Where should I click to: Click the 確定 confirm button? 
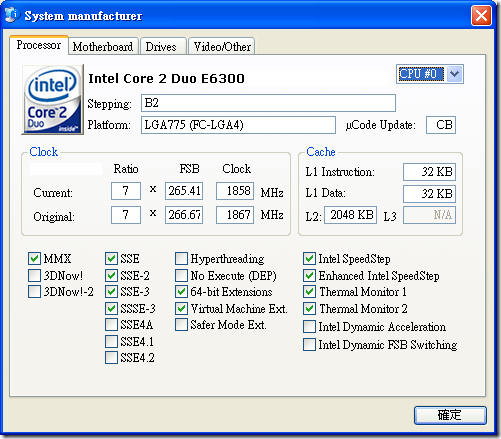pyautogui.click(x=450, y=415)
